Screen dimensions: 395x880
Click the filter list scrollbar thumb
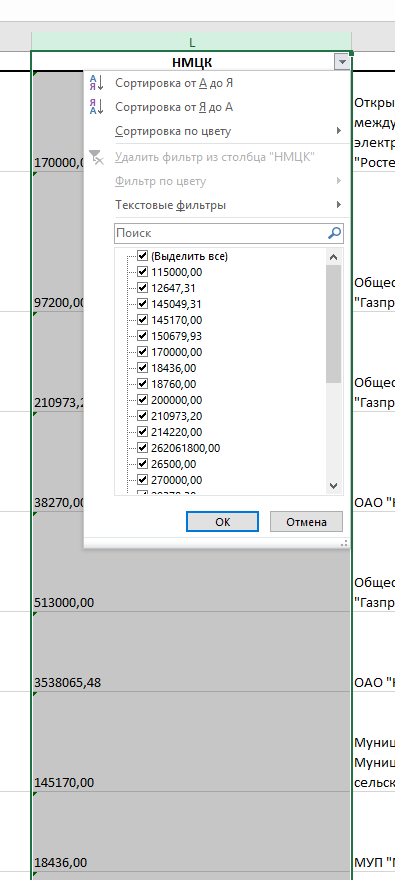click(x=333, y=324)
